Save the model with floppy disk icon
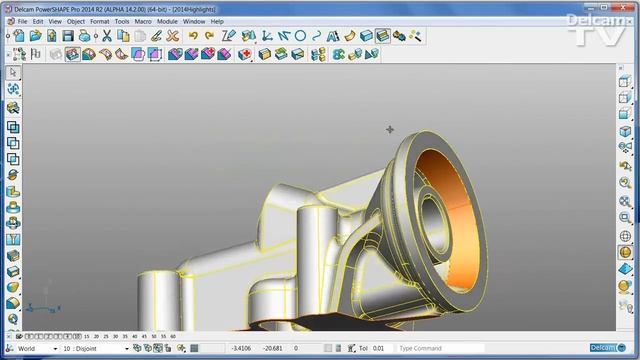The width and height of the screenshot is (640, 360). tap(68, 36)
